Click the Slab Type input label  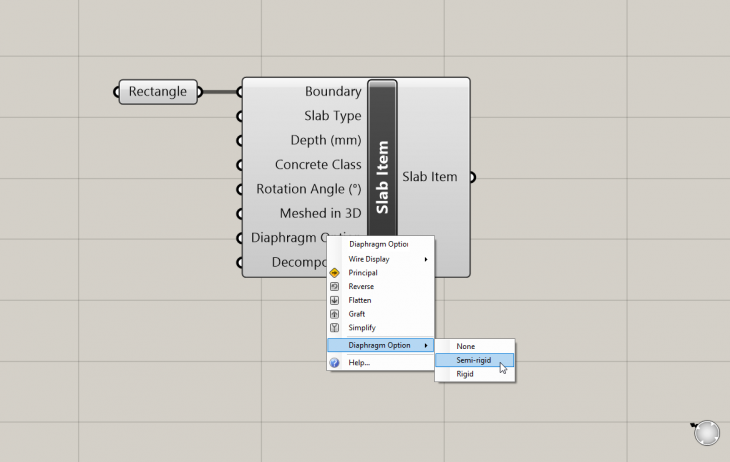pyautogui.click(x=332, y=116)
